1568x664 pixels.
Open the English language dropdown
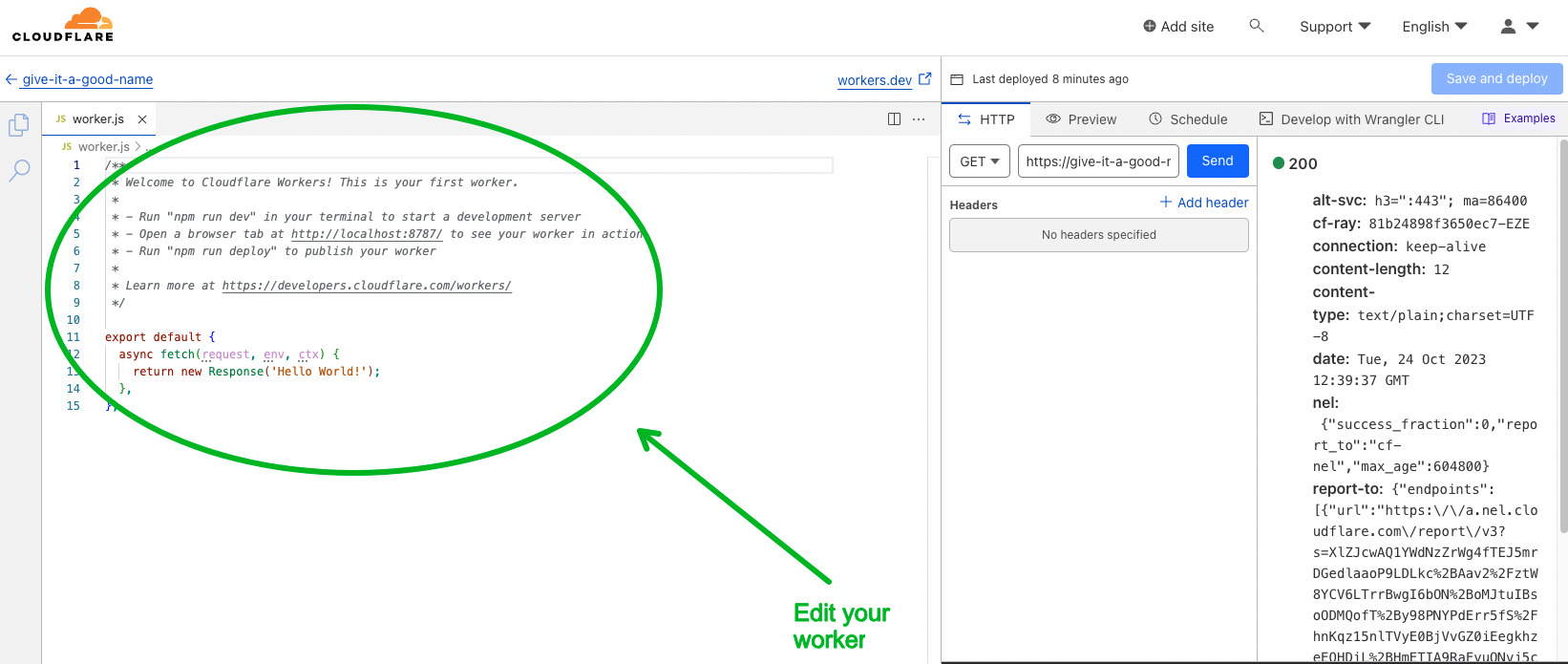[1434, 27]
